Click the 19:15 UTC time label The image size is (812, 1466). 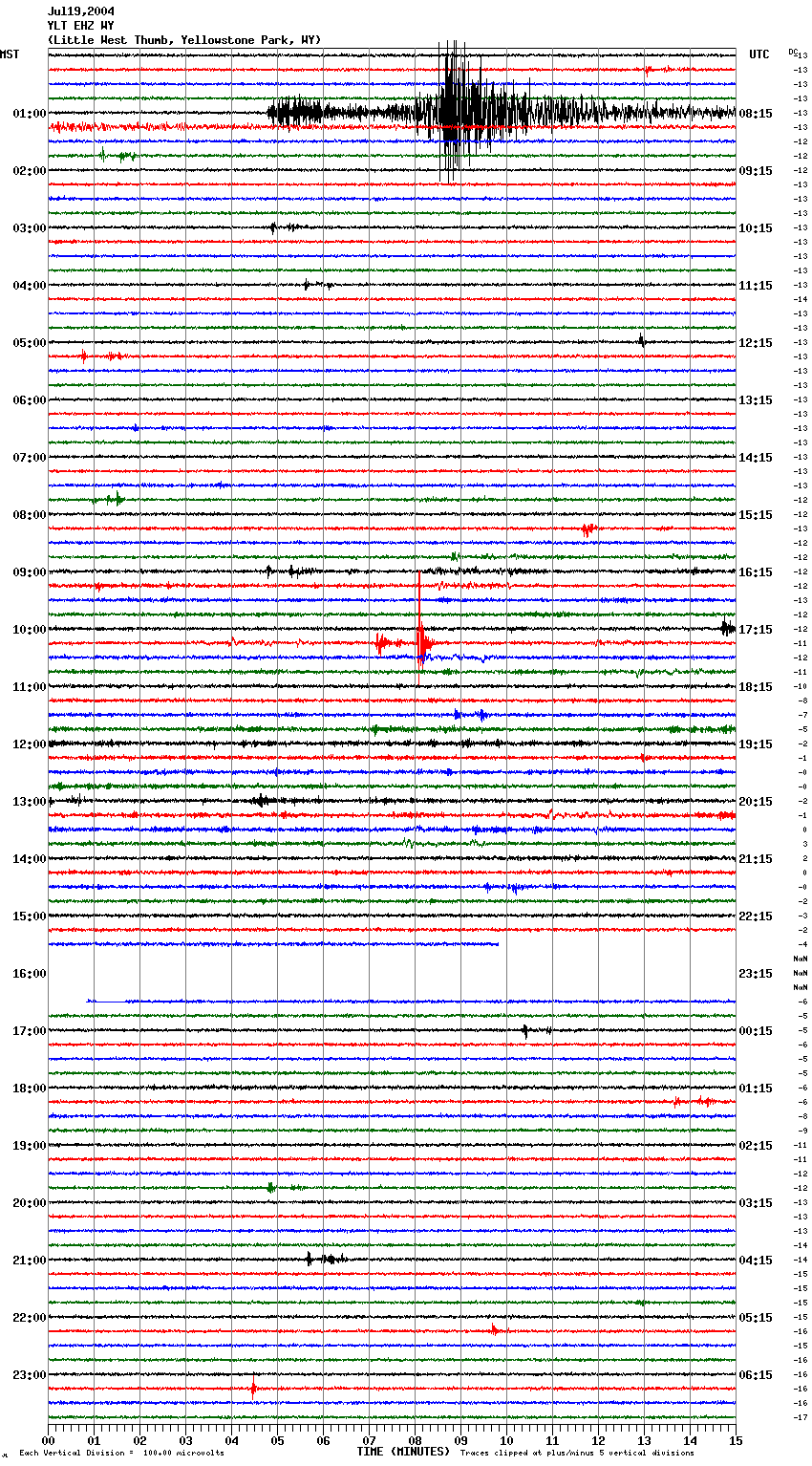tap(756, 744)
